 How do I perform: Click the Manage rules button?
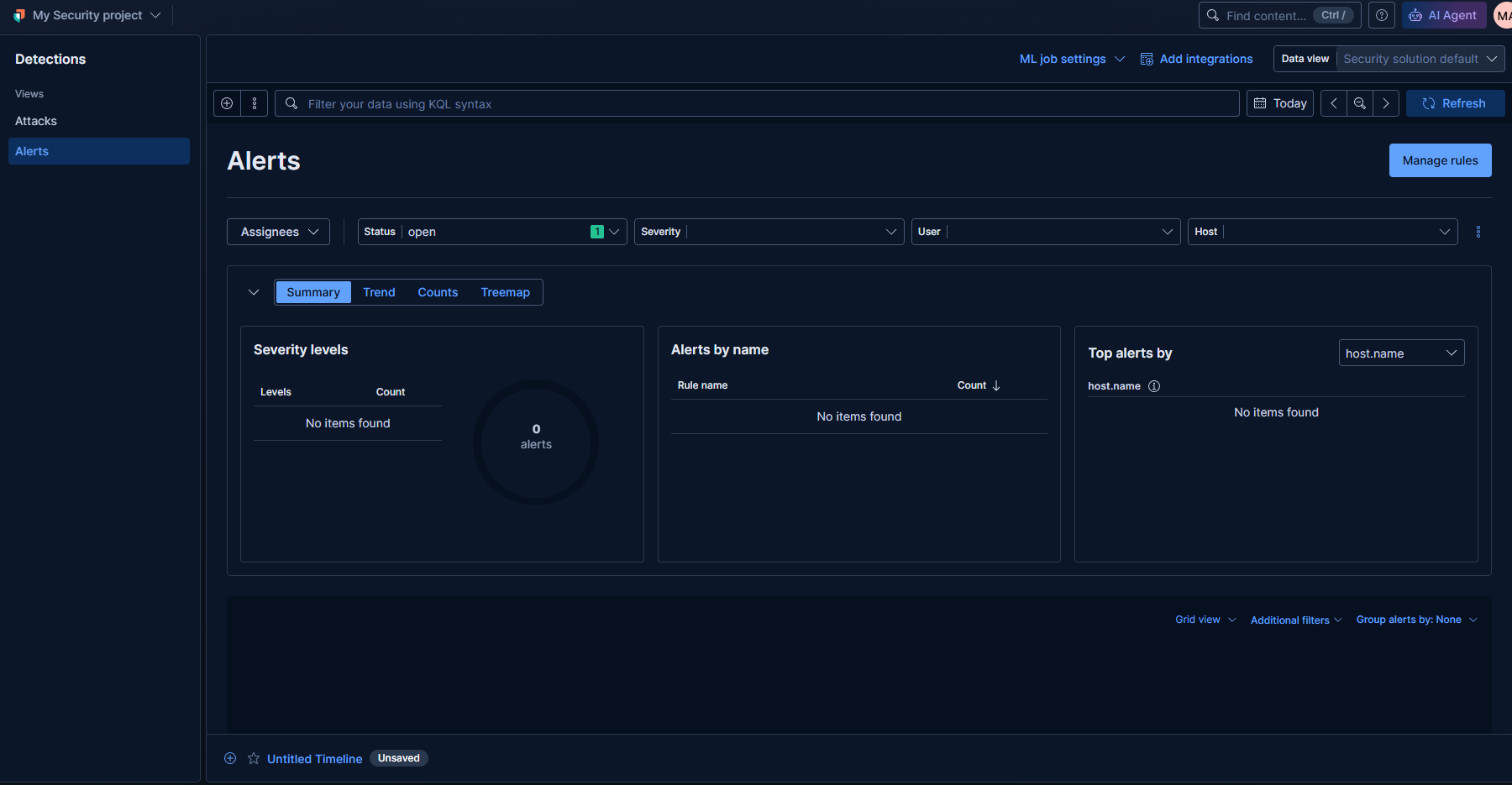pyautogui.click(x=1440, y=160)
